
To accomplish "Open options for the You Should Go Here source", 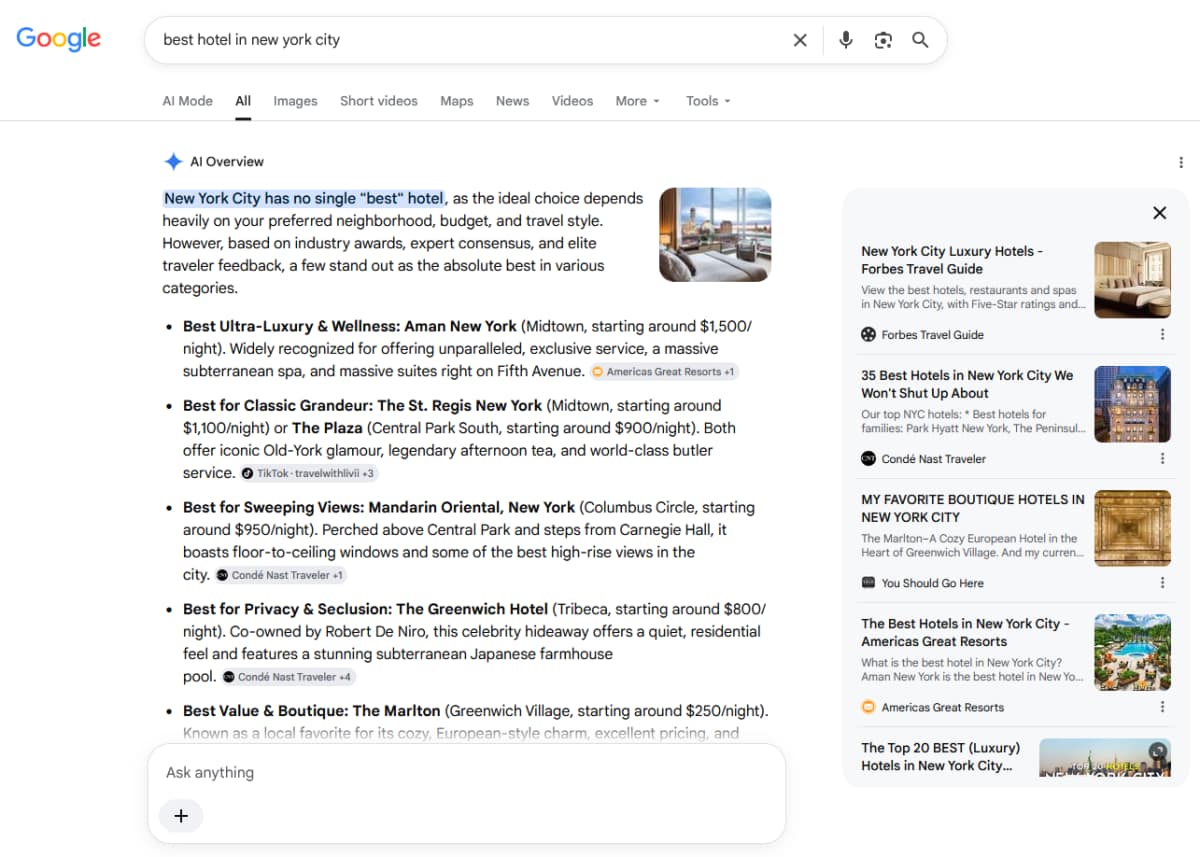I will [x=1162, y=583].
